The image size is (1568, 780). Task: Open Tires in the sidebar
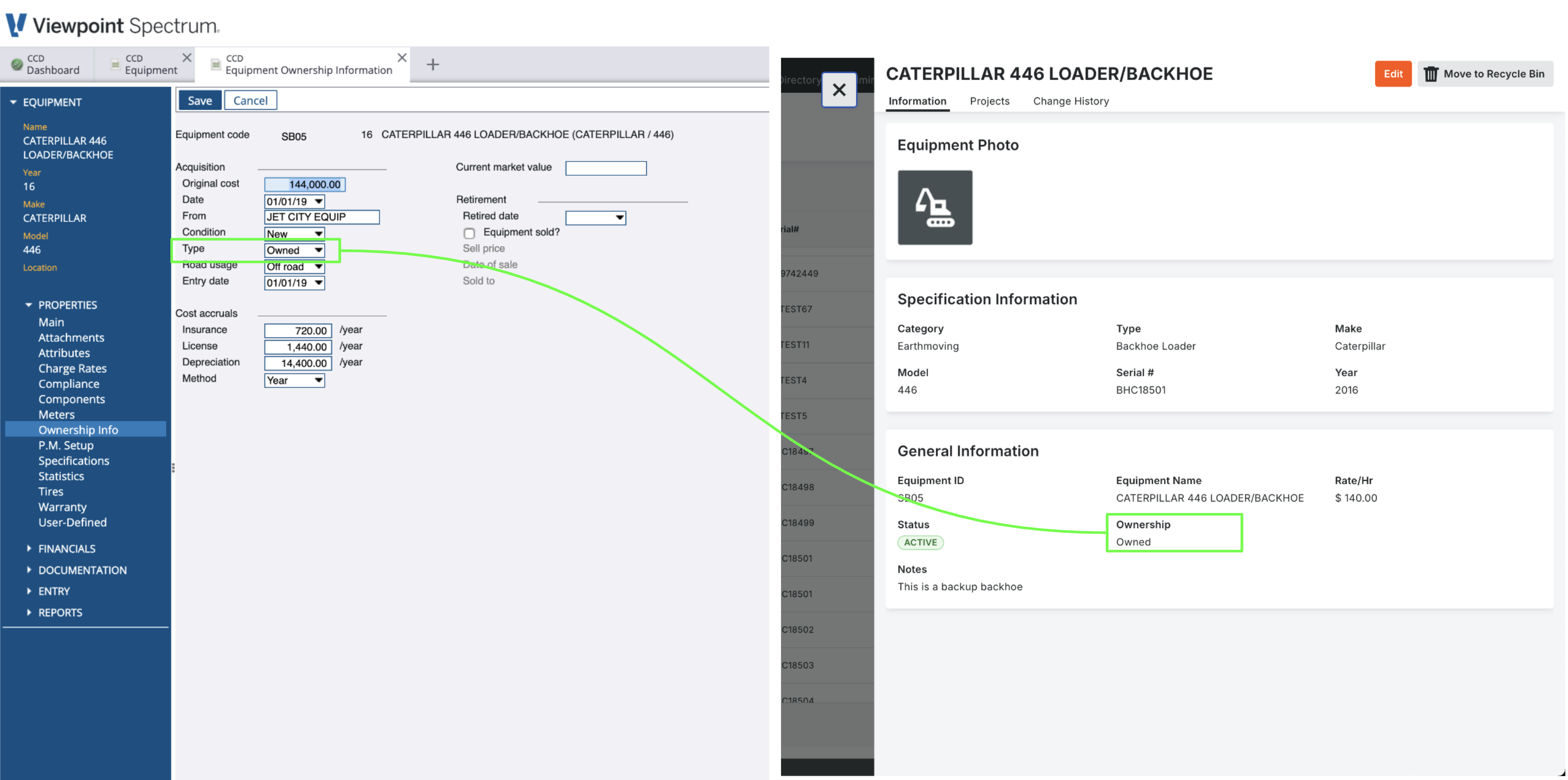pos(50,491)
